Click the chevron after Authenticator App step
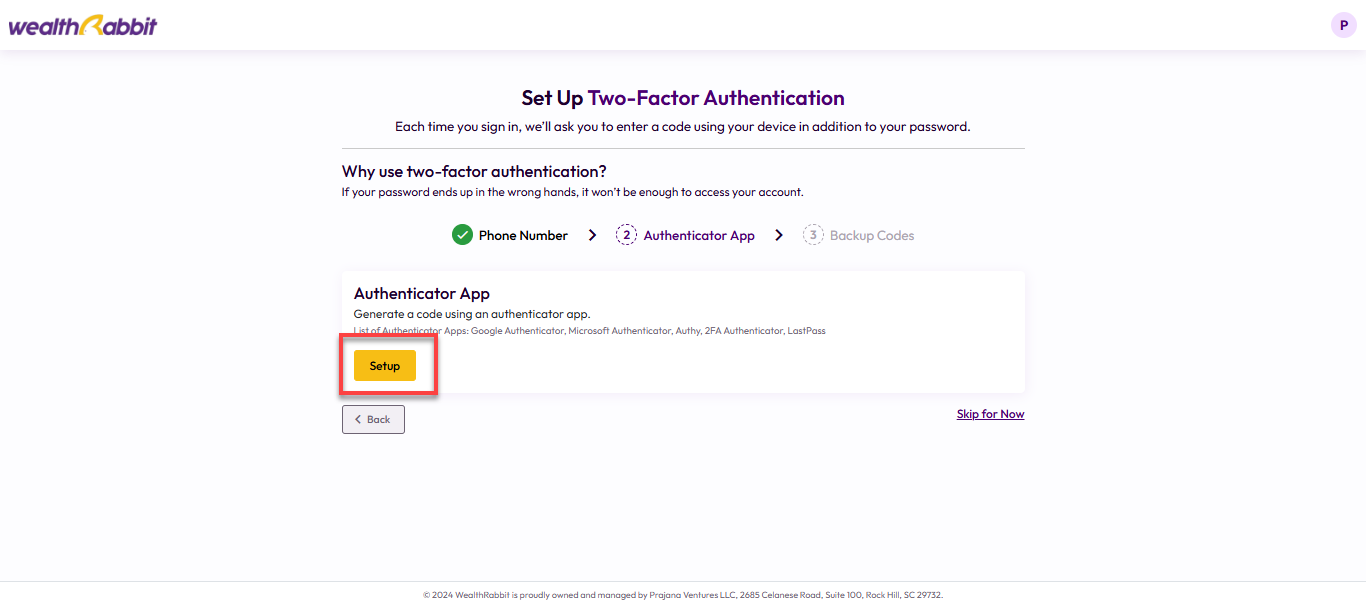 pos(779,235)
